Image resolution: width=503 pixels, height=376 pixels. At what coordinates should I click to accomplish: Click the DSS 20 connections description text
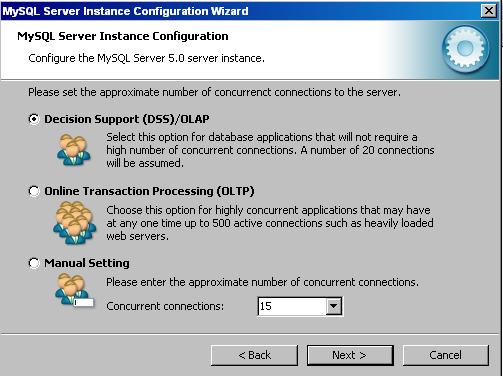(270, 150)
